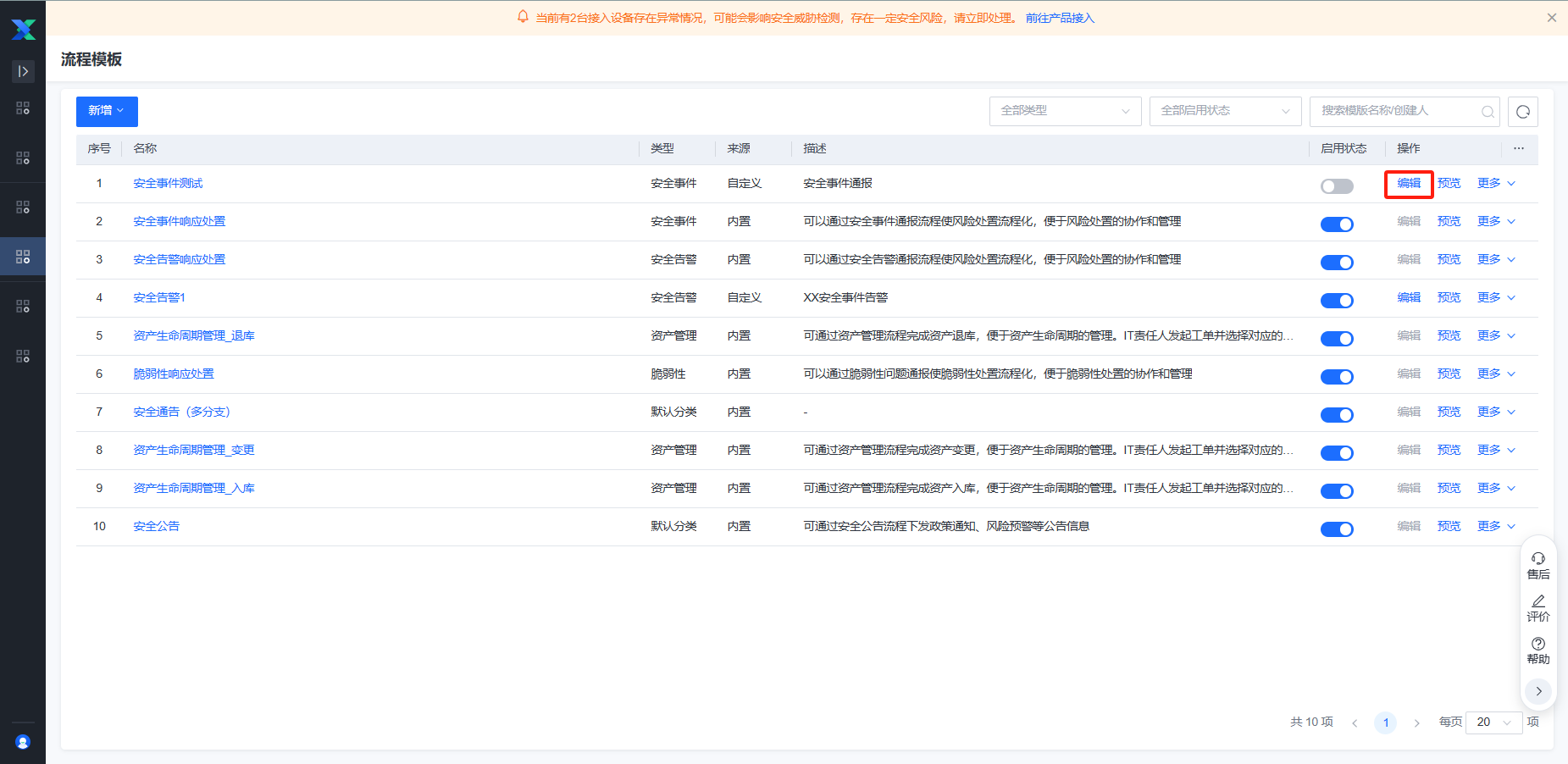Open the table column settings ellipsis
Image resolution: width=1568 pixels, height=764 pixels.
(x=1518, y=148)
